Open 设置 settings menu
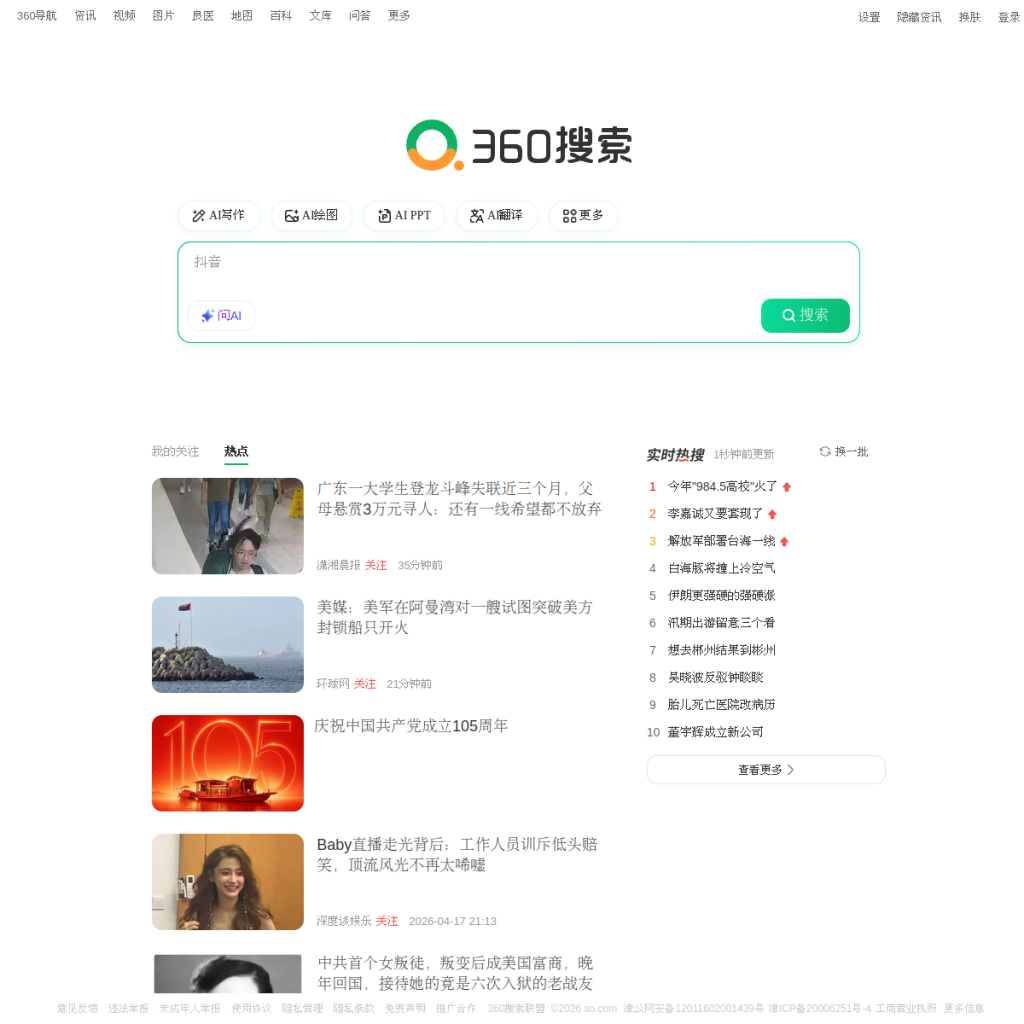This screenshot has width=1024, height=1024. 869,18
